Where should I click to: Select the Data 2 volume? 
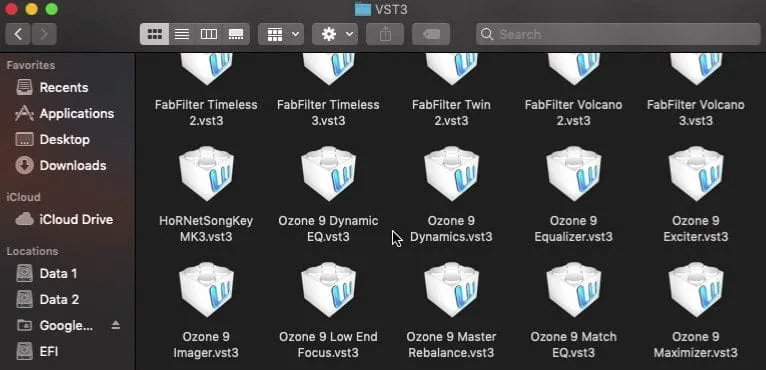[x=67, y=299]
